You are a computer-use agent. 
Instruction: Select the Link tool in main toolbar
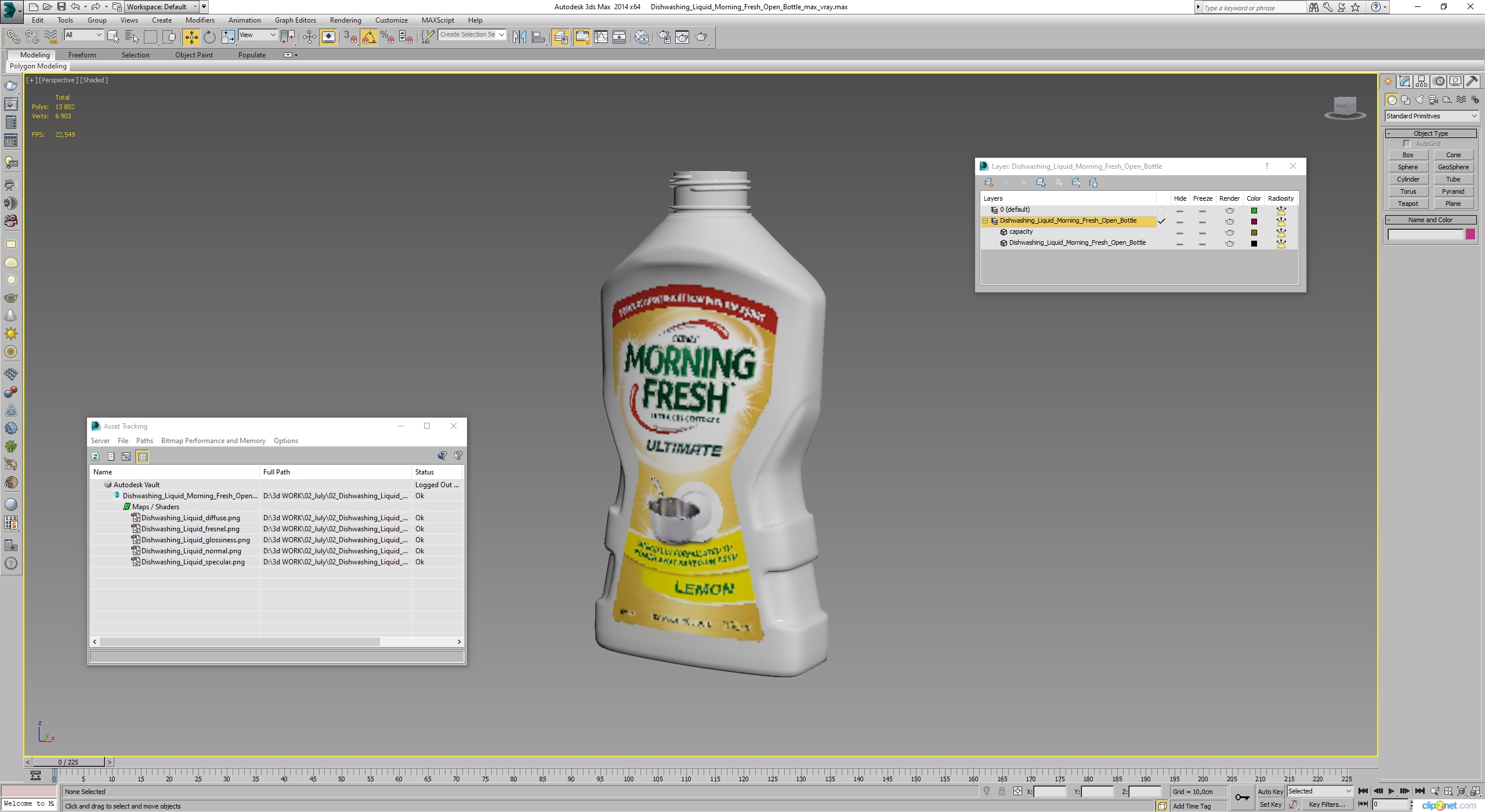(x=13, y=37)
